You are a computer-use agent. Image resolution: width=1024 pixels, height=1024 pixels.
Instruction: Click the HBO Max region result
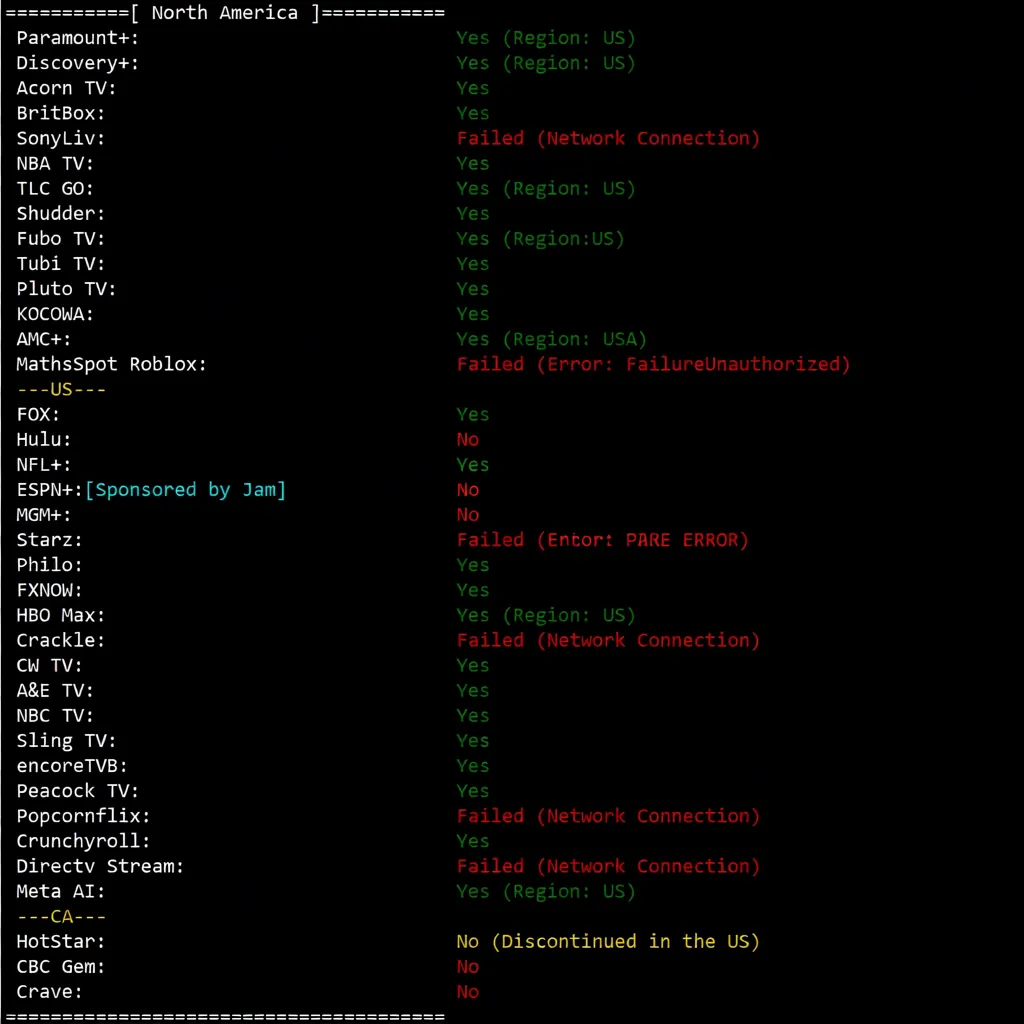pos(546,614)
